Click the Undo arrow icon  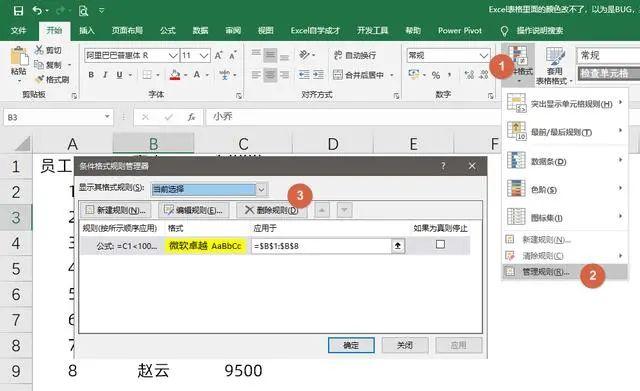tap(37, 10)
